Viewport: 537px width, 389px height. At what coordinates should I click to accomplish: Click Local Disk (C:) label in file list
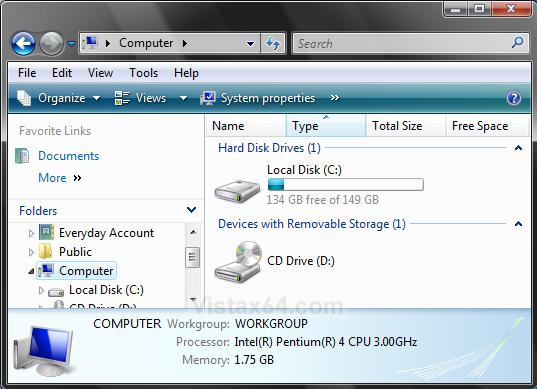click(304, 170)
